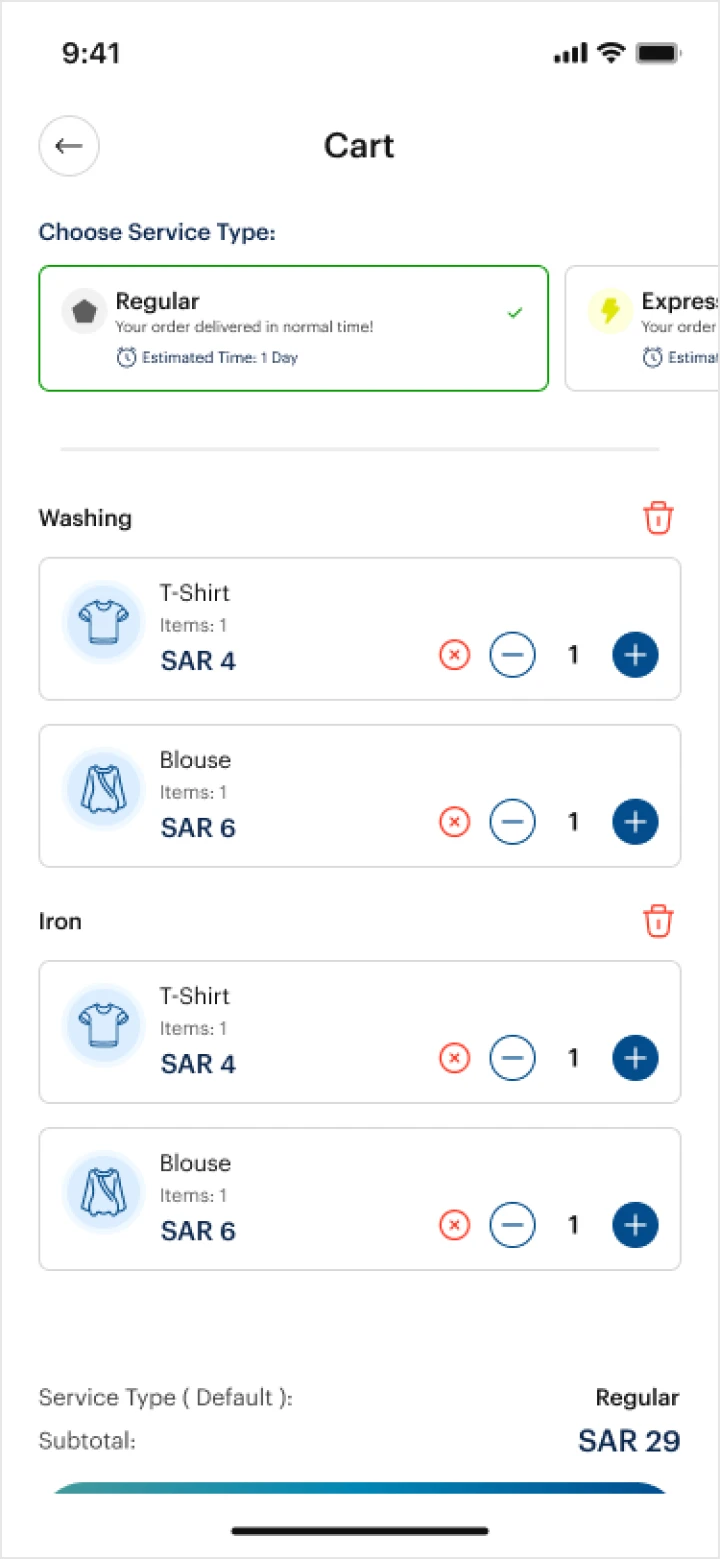Remove Iron Blouse with red X icon
This screenshot has height=1559, width=720.
coord(455,1225)
